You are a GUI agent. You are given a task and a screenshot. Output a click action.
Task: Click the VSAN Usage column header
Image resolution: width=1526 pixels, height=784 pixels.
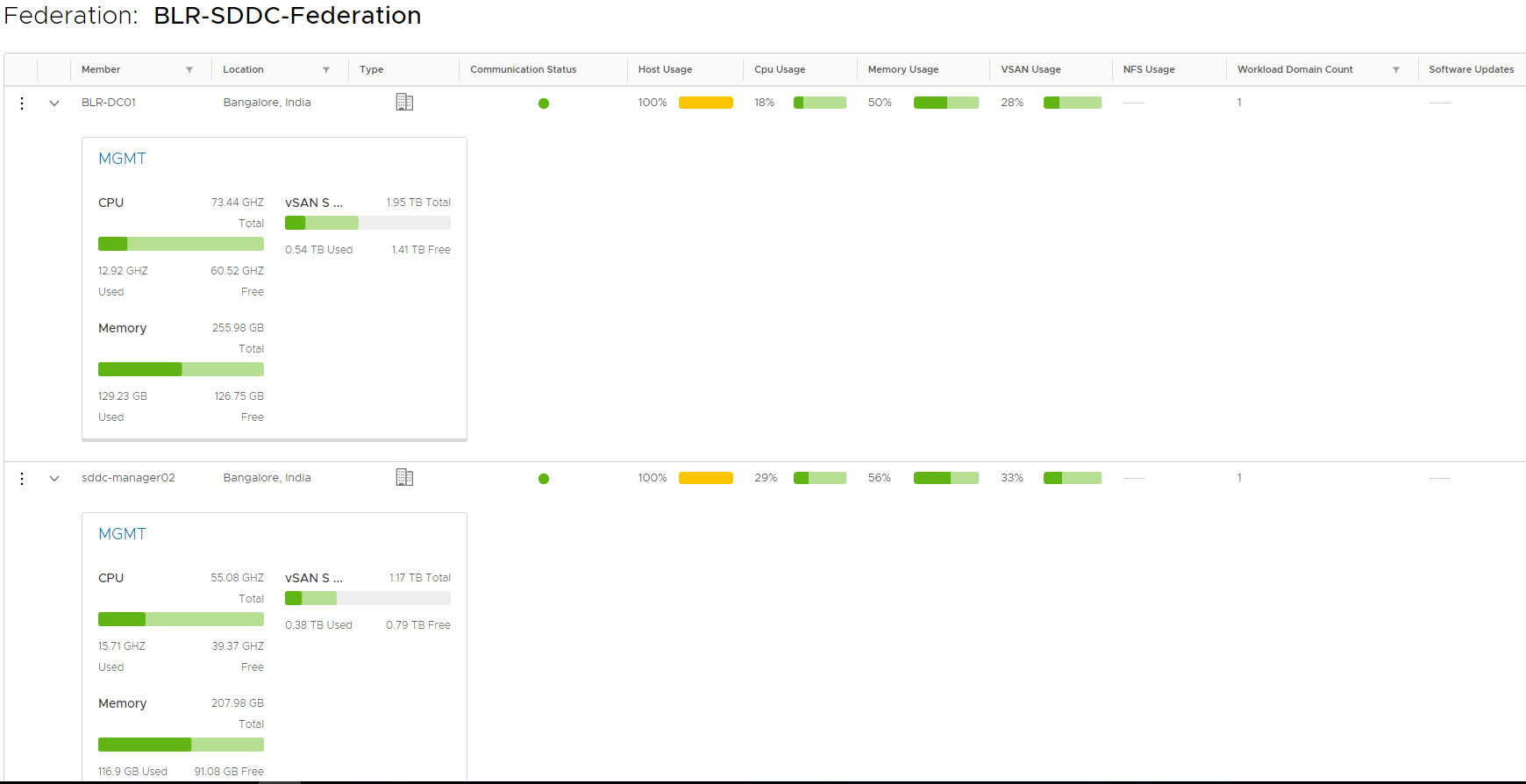click(x=1030, y=70)
